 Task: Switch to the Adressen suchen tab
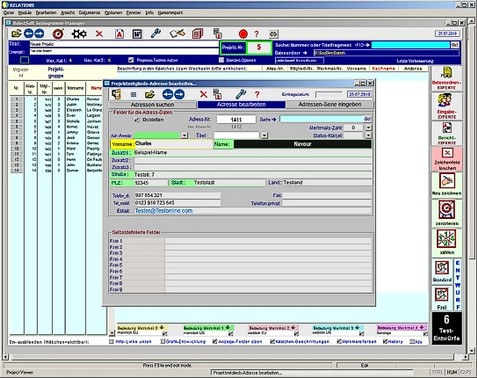pos(152,105)
